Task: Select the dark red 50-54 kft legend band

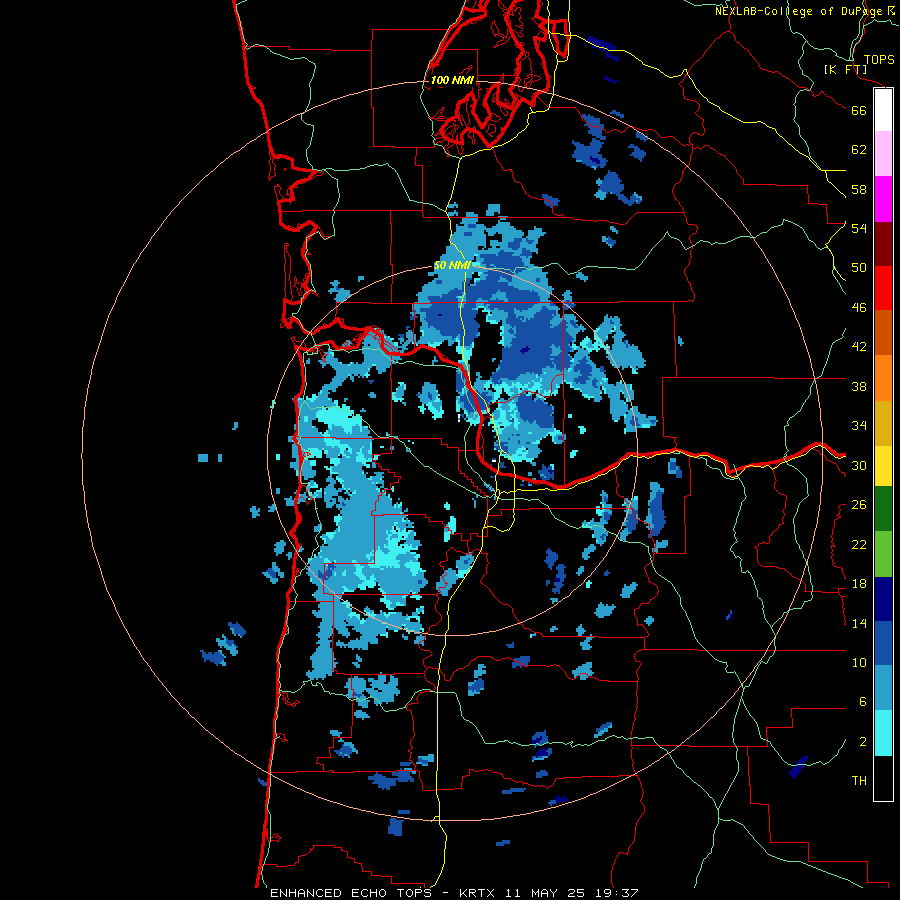Action: pyautogui.click(x=883, y=244)
